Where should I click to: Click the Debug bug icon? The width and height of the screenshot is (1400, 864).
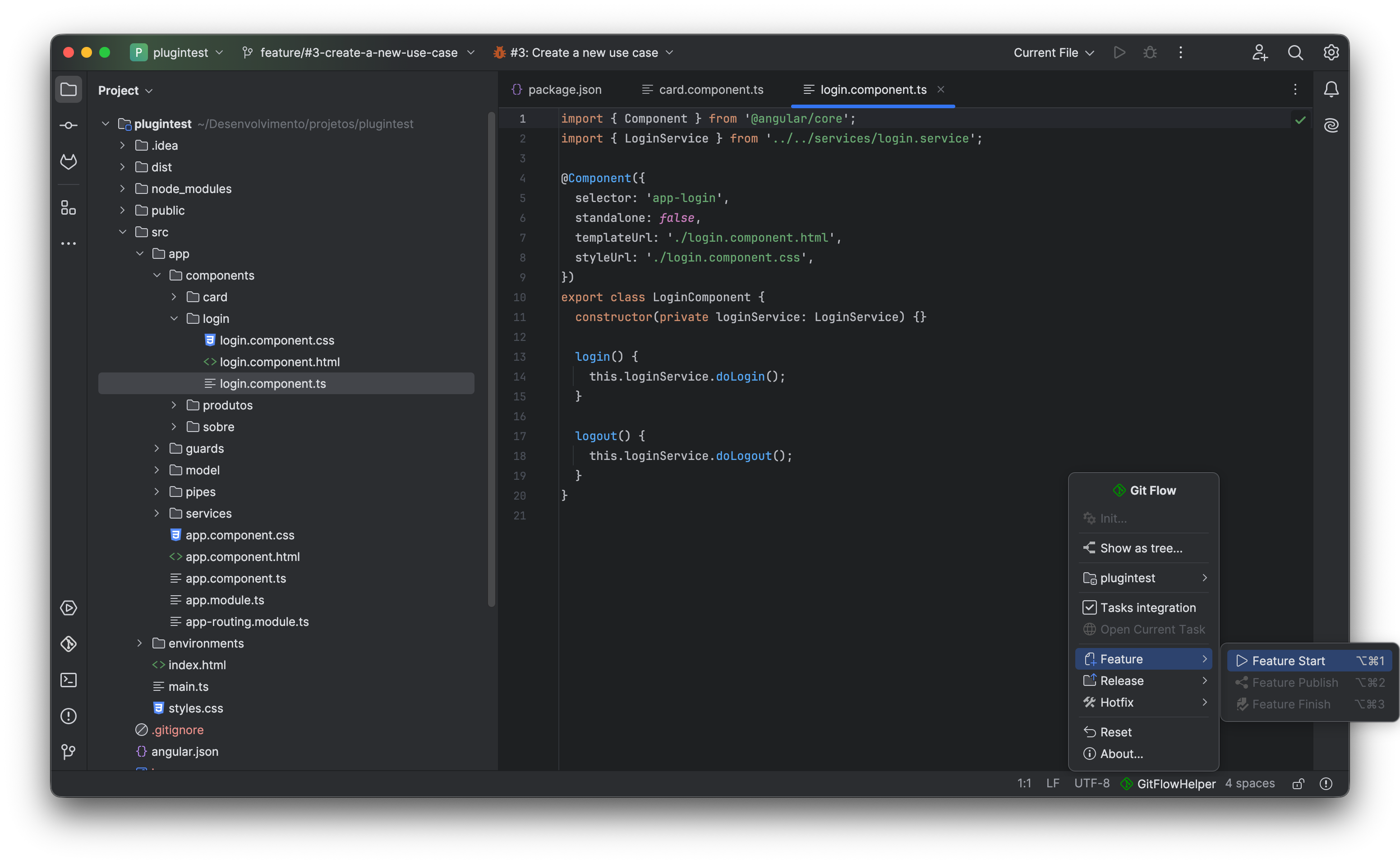coord(1150,53)
